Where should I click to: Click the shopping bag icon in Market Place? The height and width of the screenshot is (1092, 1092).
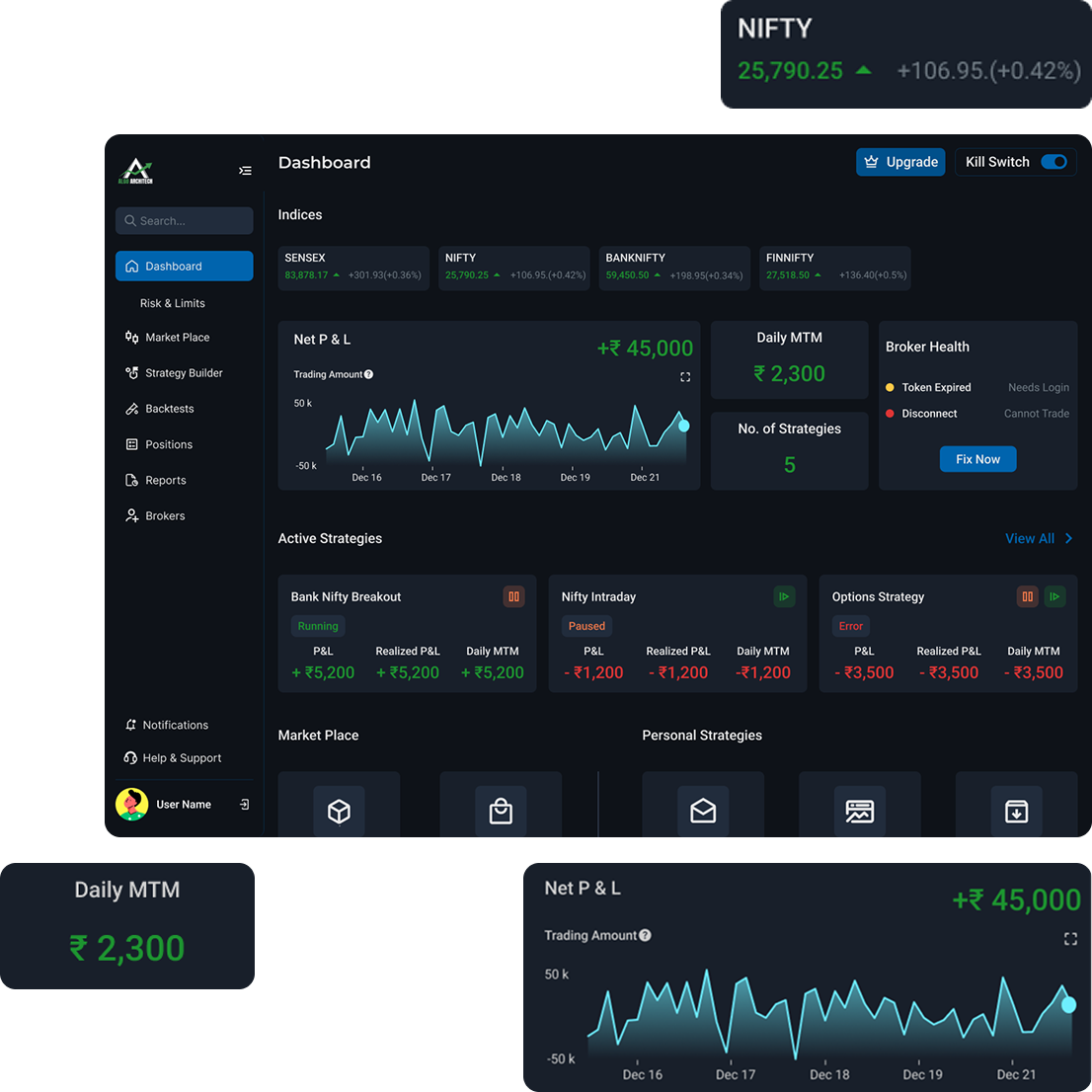tap(501, 811)
